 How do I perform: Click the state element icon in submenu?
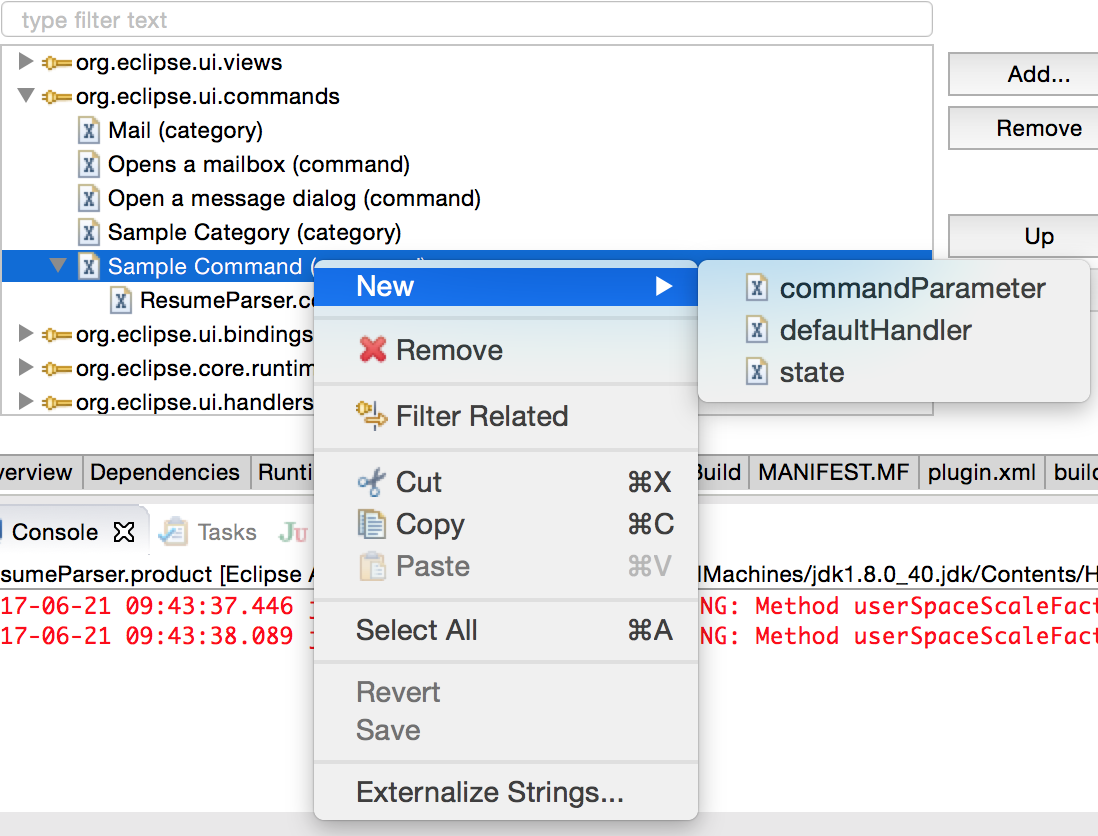(757, 373)
